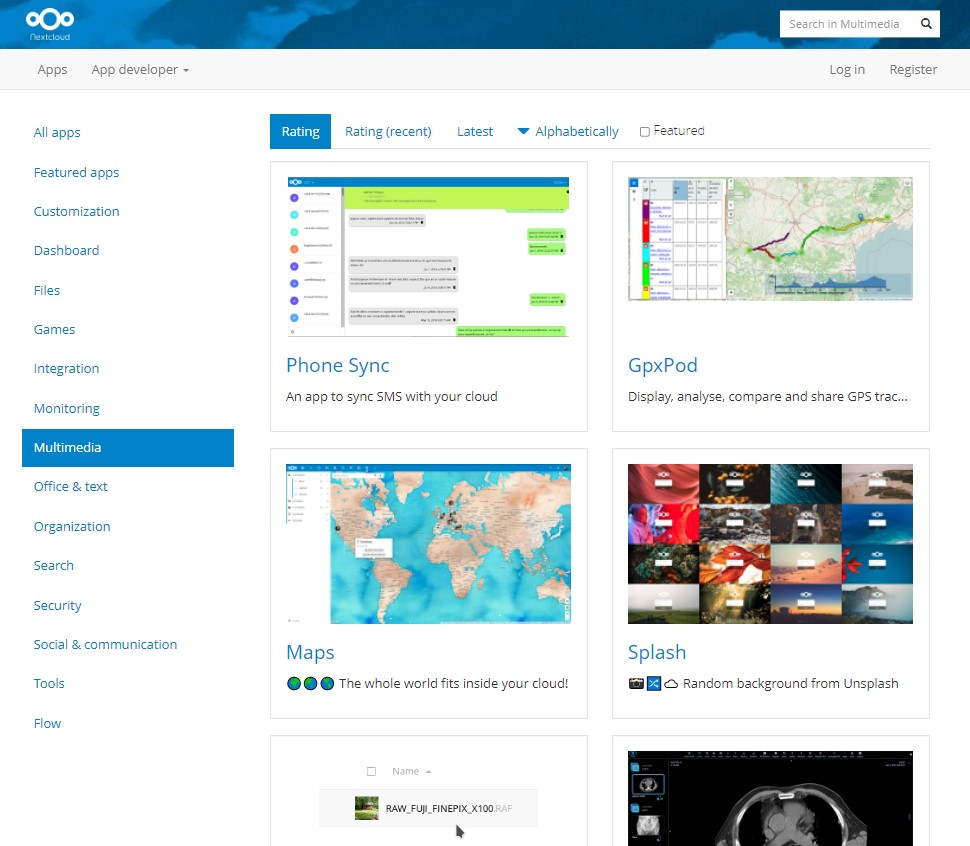Click the shuffle icon next to Splash description
970x846 pixels.
[654, 683]
